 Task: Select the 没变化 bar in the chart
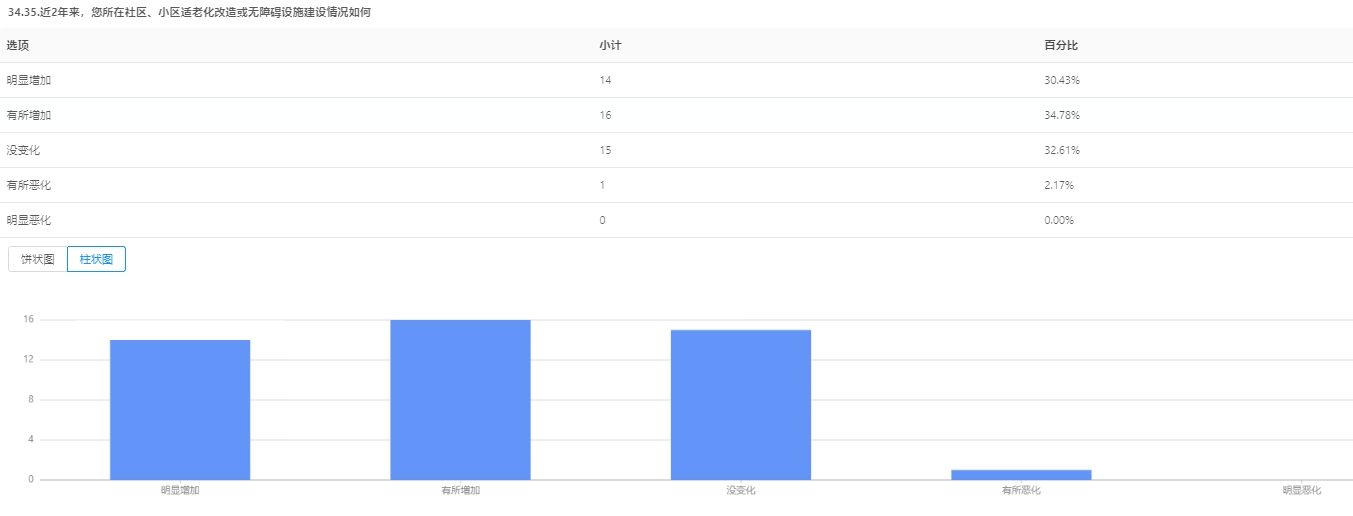point(741,405)
